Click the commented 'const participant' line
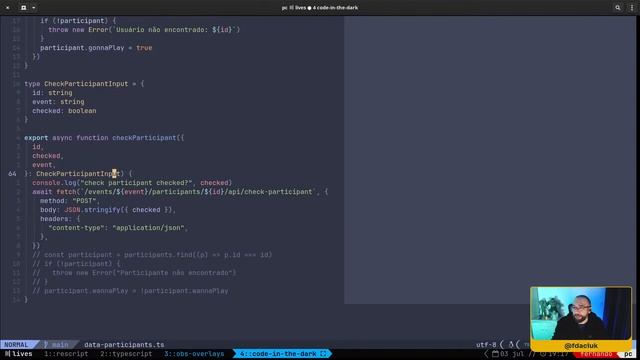The width and height of the screenshot is (640, 360). pos(152,255)
